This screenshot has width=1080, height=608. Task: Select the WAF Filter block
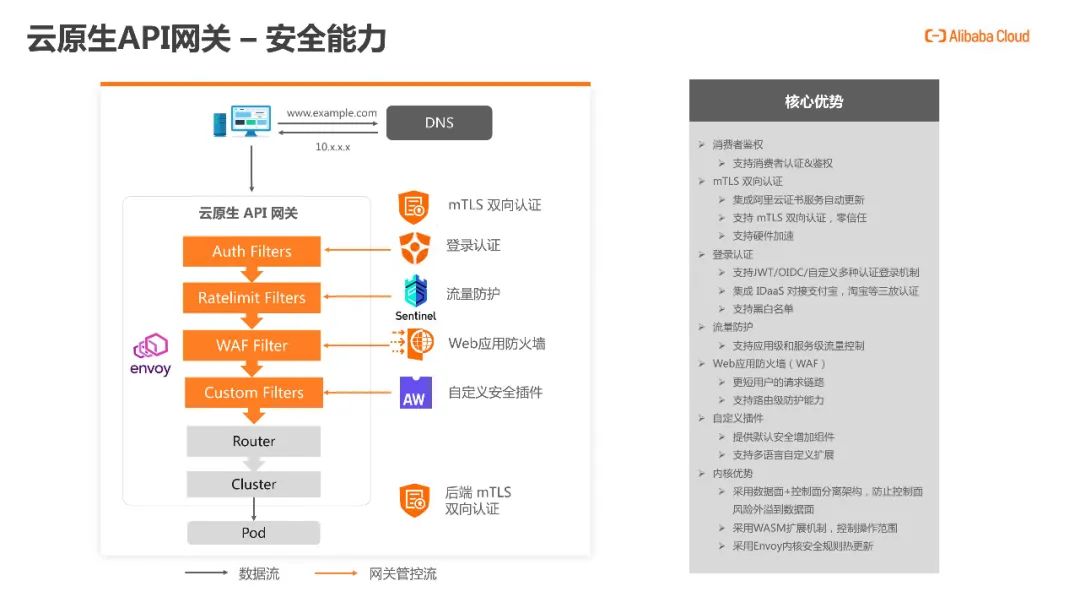click(x=251, y=345)
